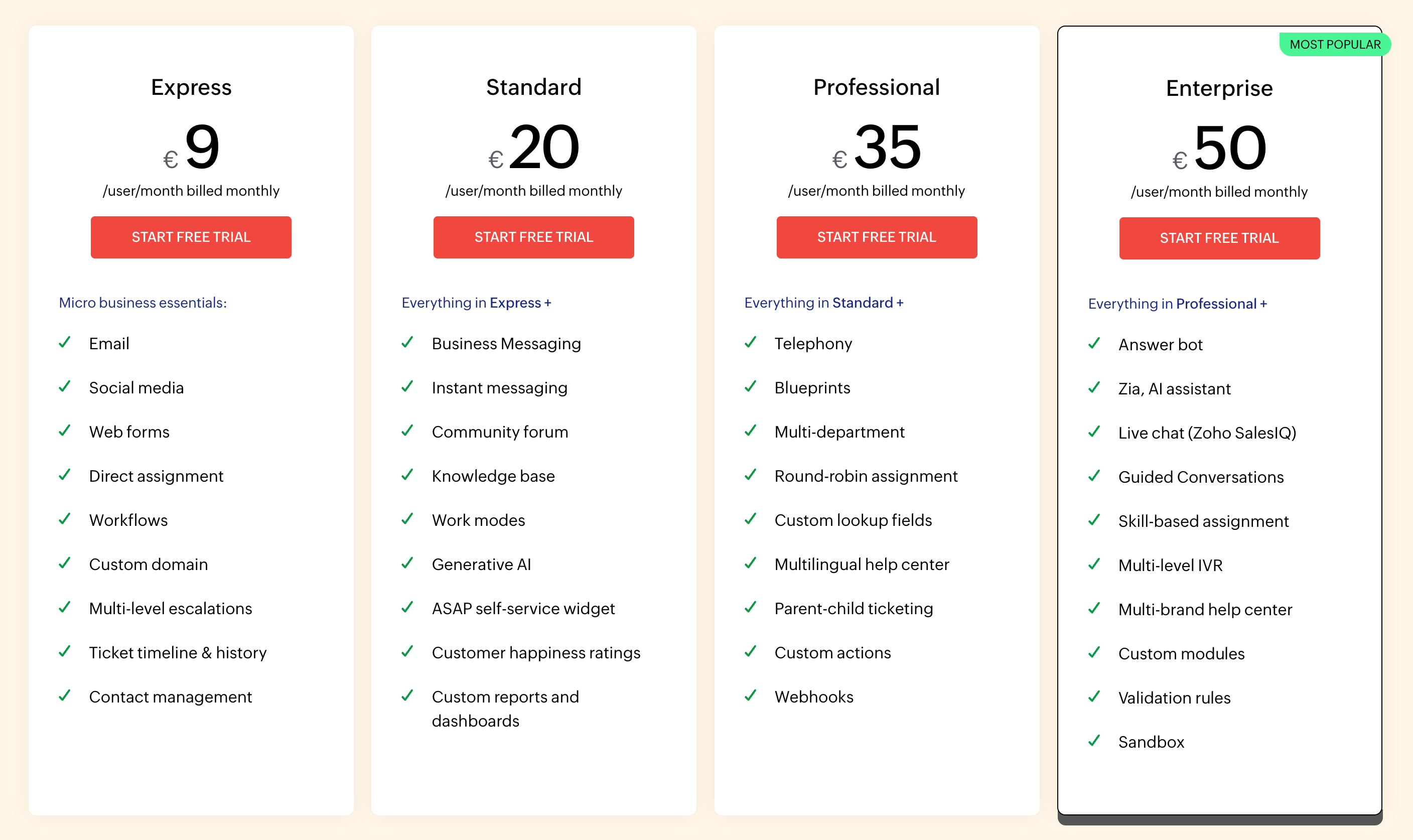The height and width of the screenshot is (840, 1413).
Task: Open the Everything in Standard + details
Action: (823, 303)
